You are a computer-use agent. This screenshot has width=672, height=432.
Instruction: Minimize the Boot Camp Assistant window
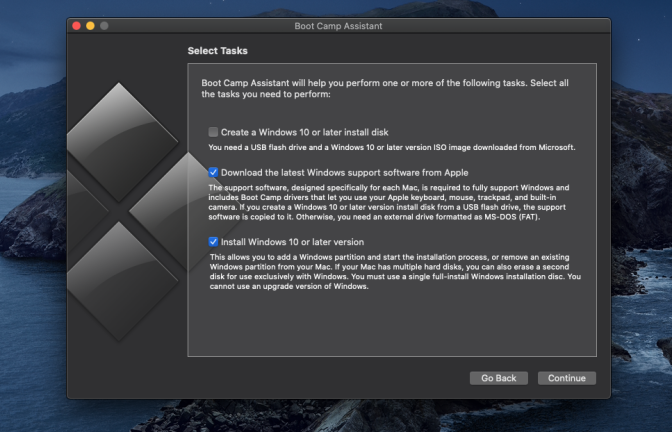click(90, 26)
